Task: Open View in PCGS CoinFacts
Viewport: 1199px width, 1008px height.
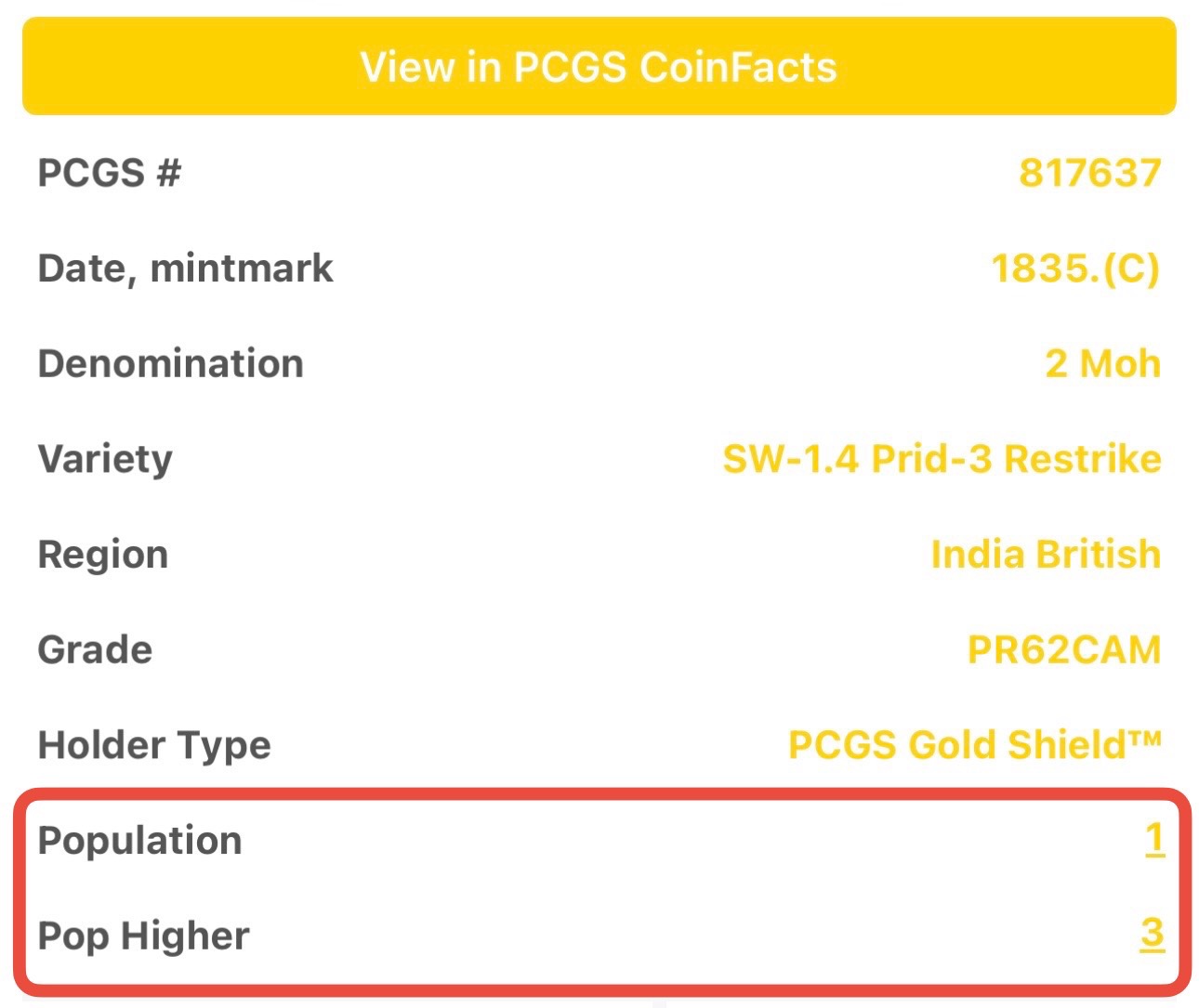Action: tap(599, 67)
